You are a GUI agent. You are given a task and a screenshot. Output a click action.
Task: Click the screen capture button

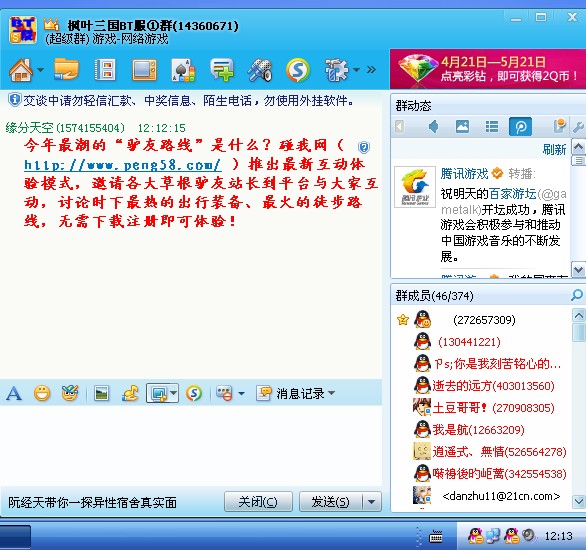pos(159,393)
